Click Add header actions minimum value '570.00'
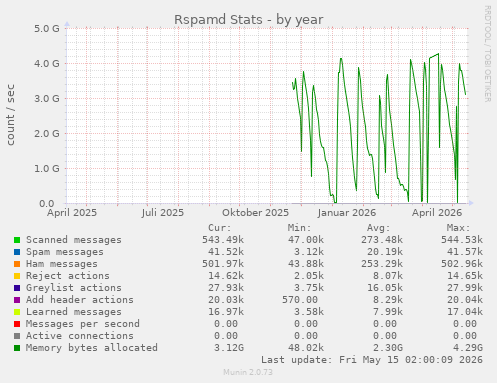This screenshot has height=383, width=497. (300, 300)
